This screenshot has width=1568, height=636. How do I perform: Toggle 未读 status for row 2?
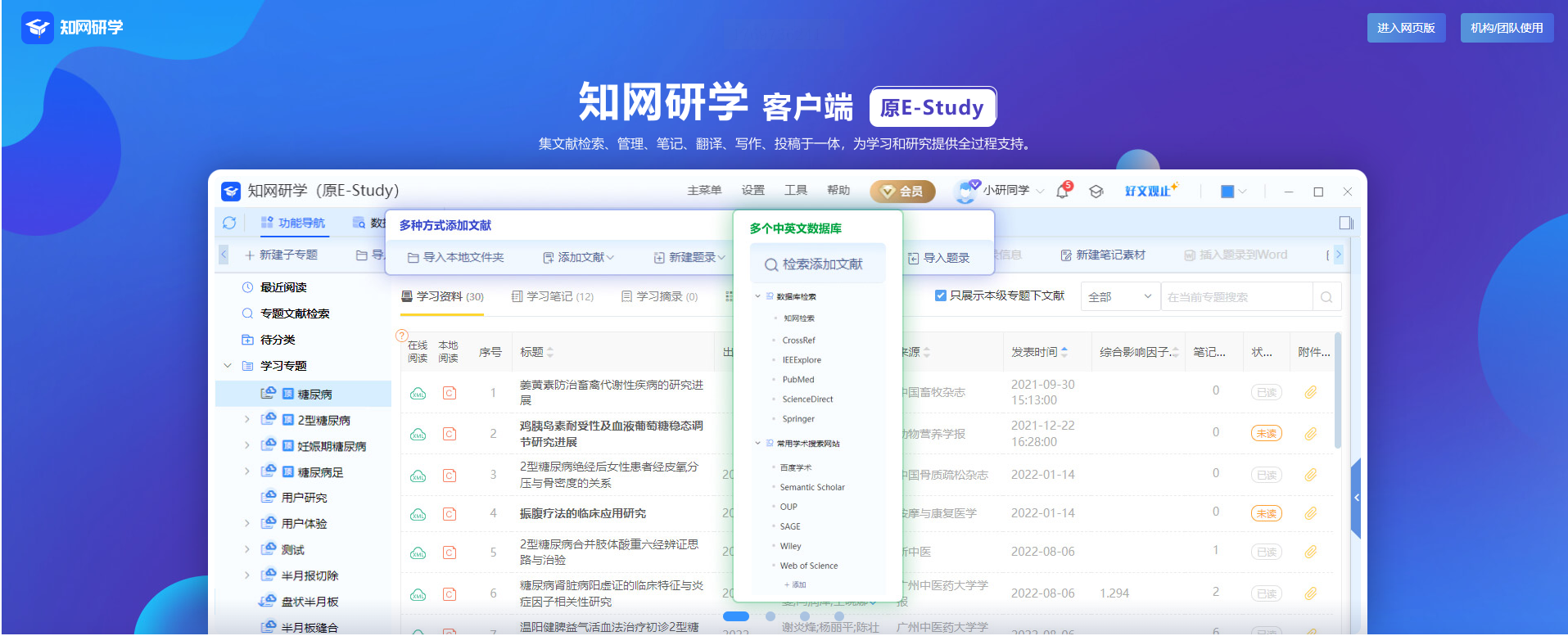click(1266, 434)
